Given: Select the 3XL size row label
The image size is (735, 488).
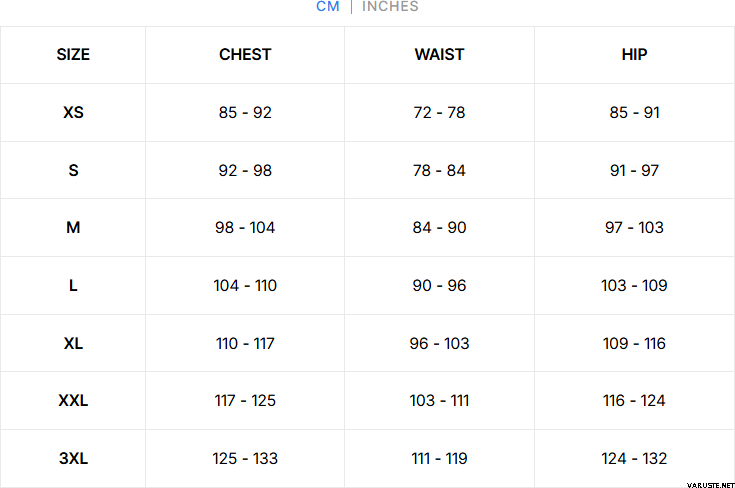Looking at the screenshot, I should click(x=73, y=459).
